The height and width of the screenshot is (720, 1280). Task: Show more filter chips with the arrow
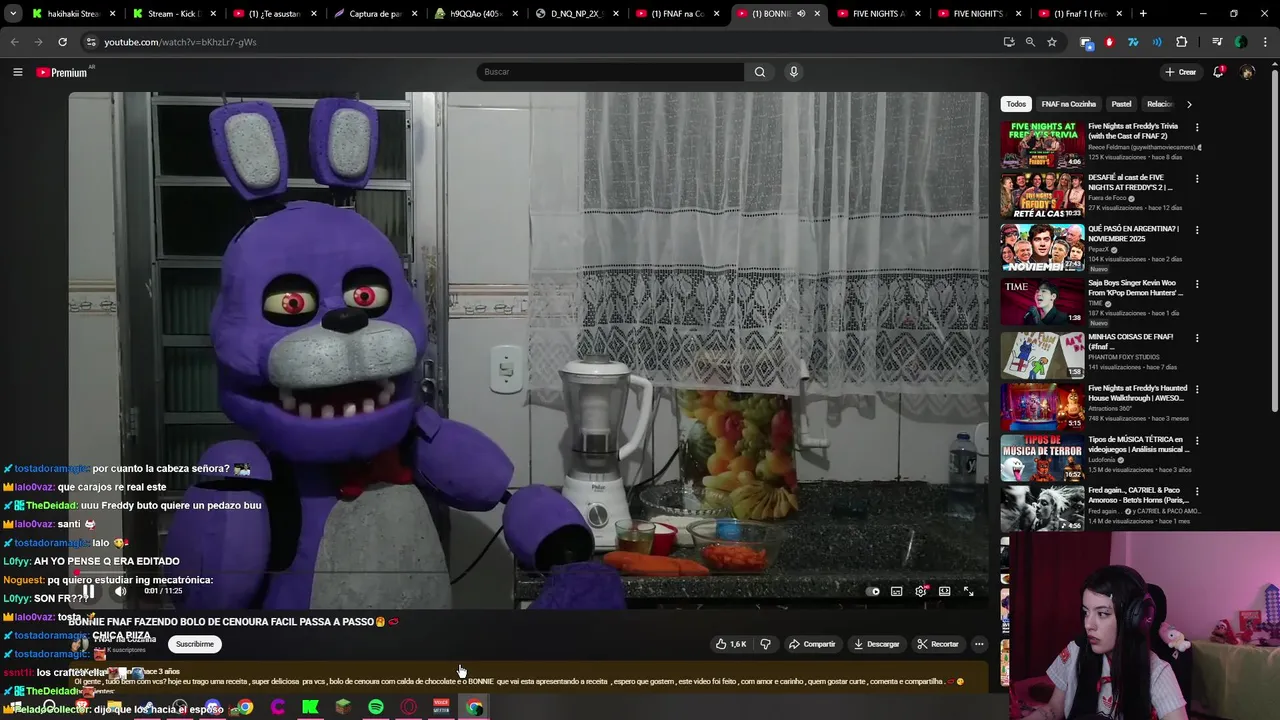(1189, 104)
